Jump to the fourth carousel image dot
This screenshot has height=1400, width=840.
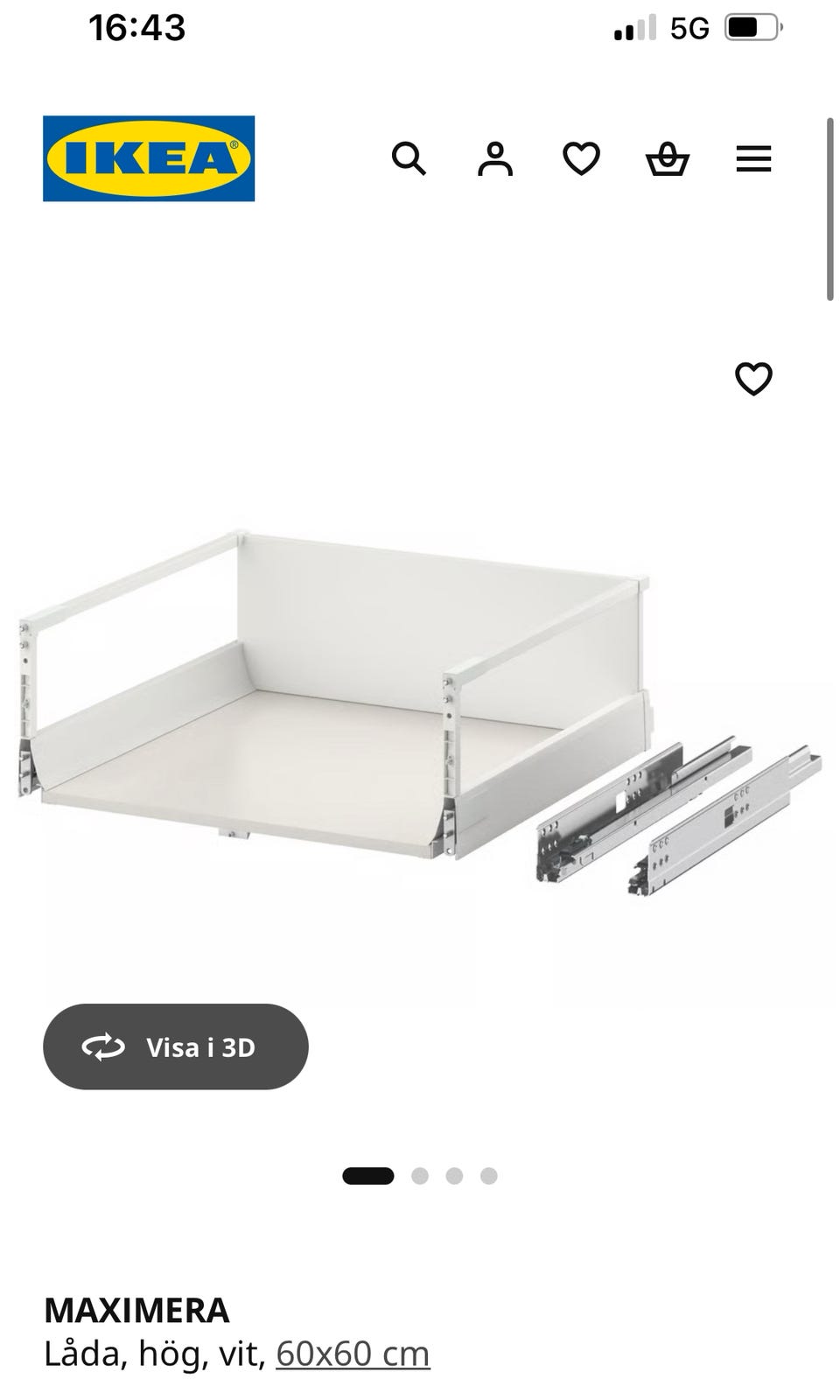[x=489, y=1176]
